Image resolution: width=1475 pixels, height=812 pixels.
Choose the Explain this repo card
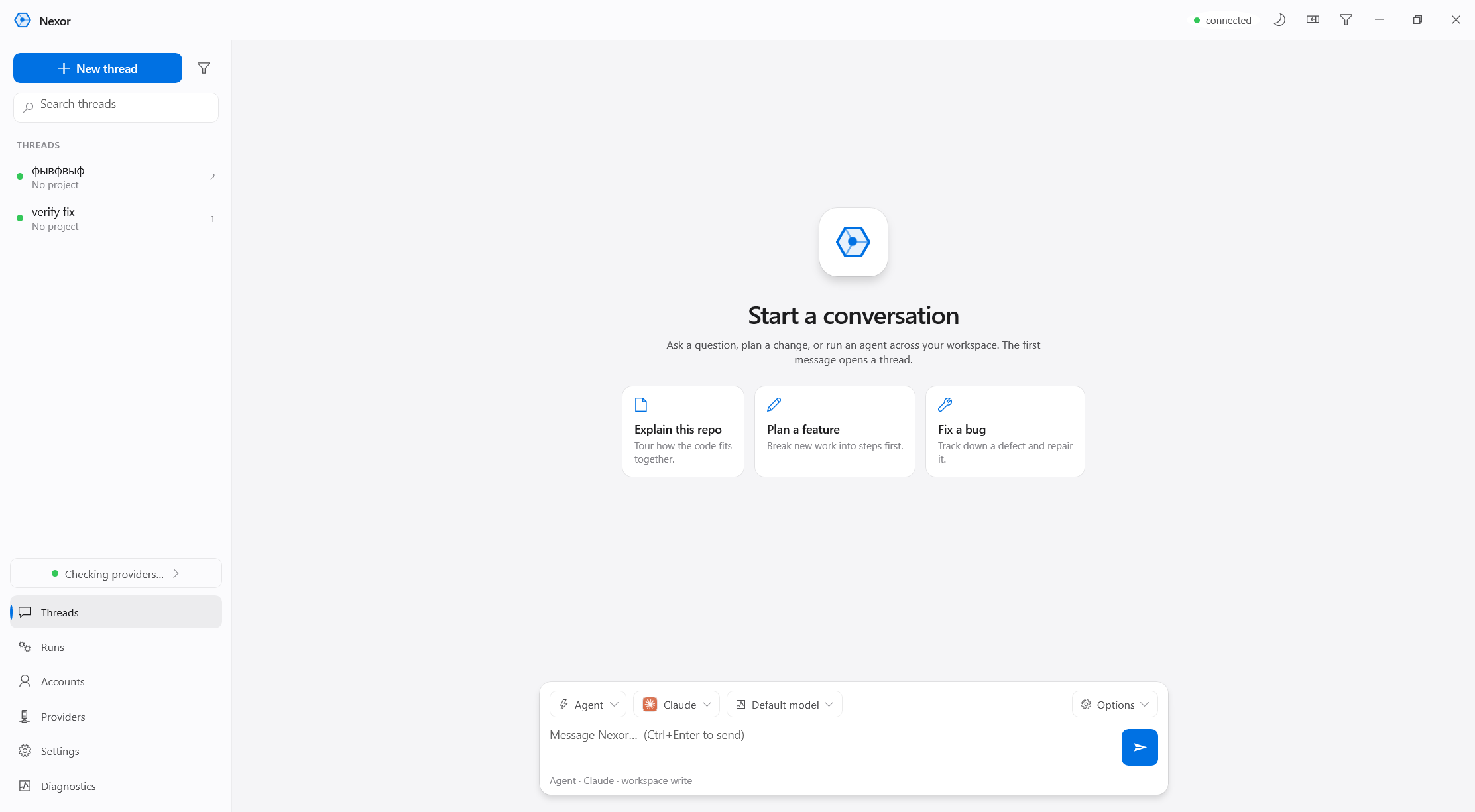click(683, 432)
